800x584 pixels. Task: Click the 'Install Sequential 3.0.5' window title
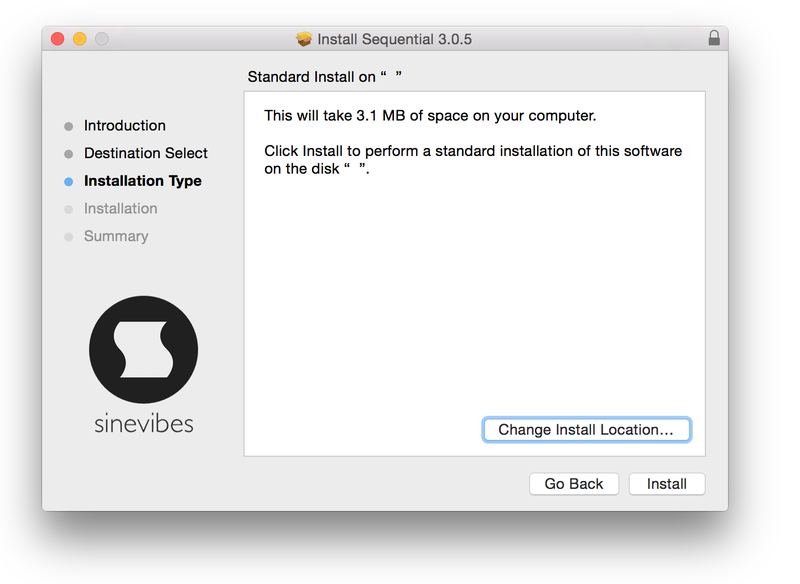394,39
